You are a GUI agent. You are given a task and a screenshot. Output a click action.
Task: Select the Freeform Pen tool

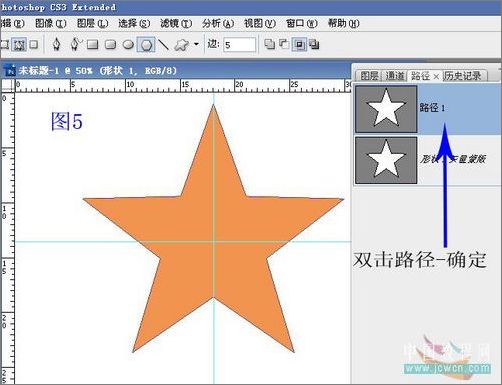[x=76, y=44]
